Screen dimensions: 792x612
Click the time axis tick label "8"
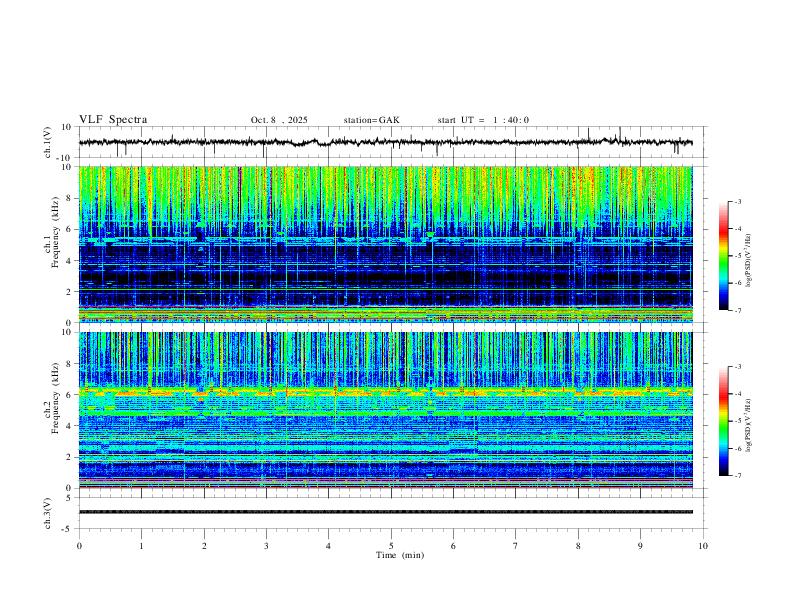(x=578, y=546)
